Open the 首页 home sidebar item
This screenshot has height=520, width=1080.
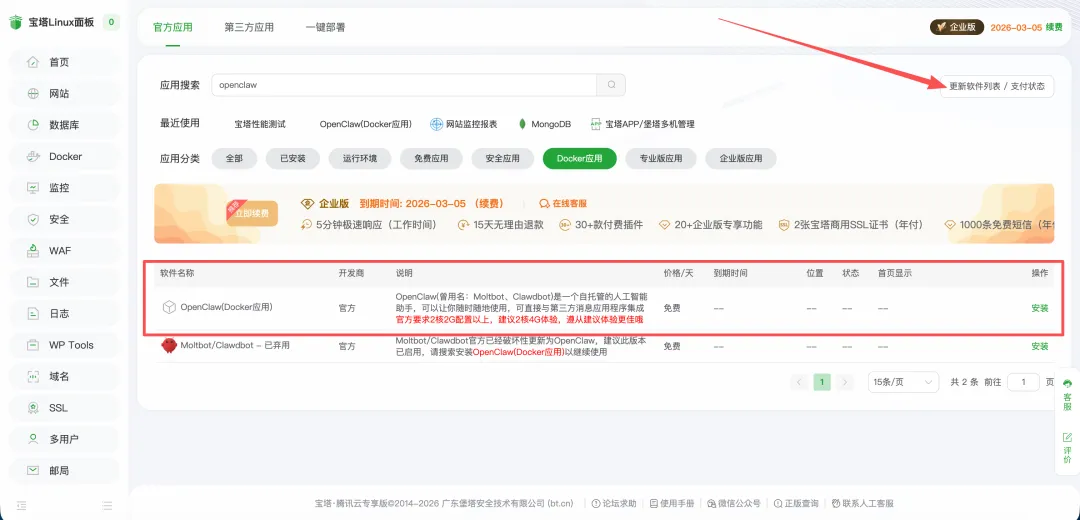[x=63, y=62]
